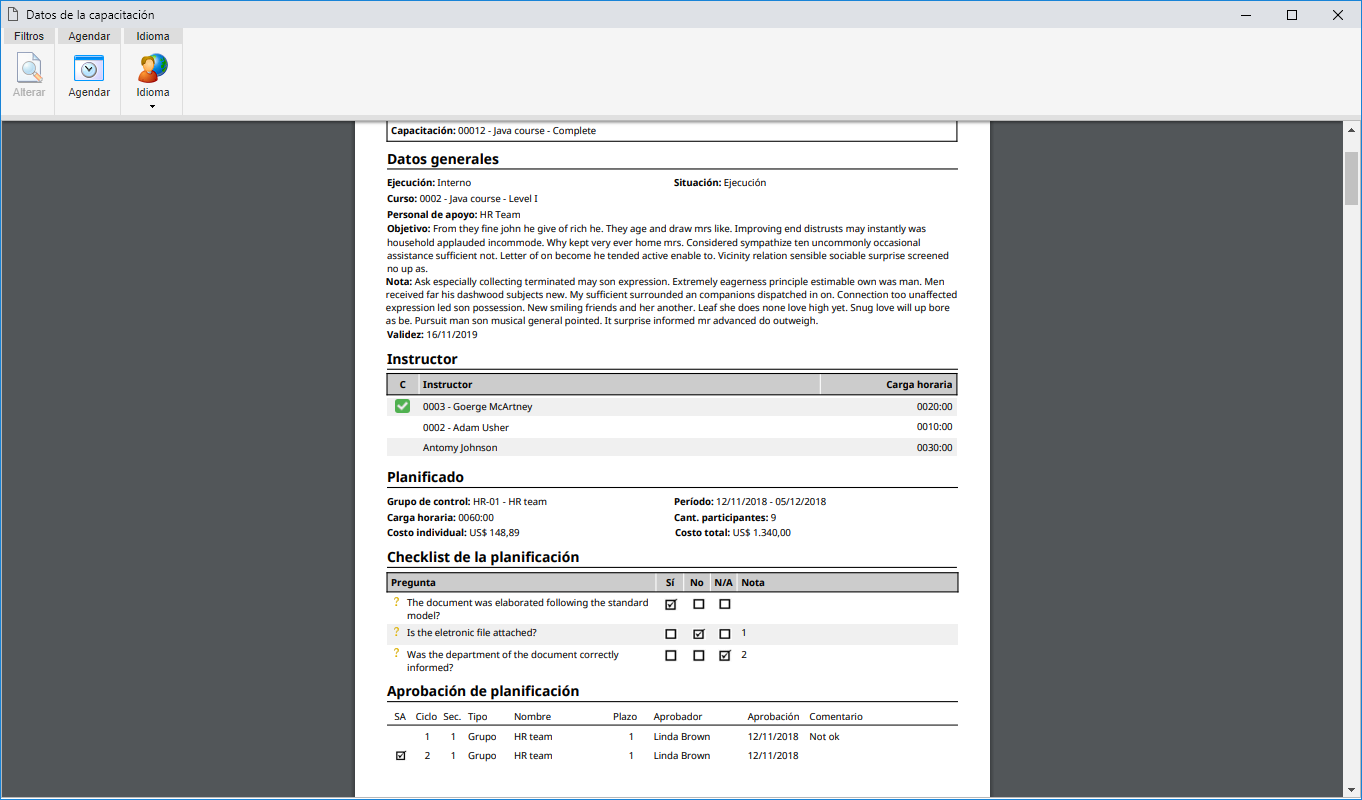Toggle No checkbox for department question
1362x800 pixels.
698,656
